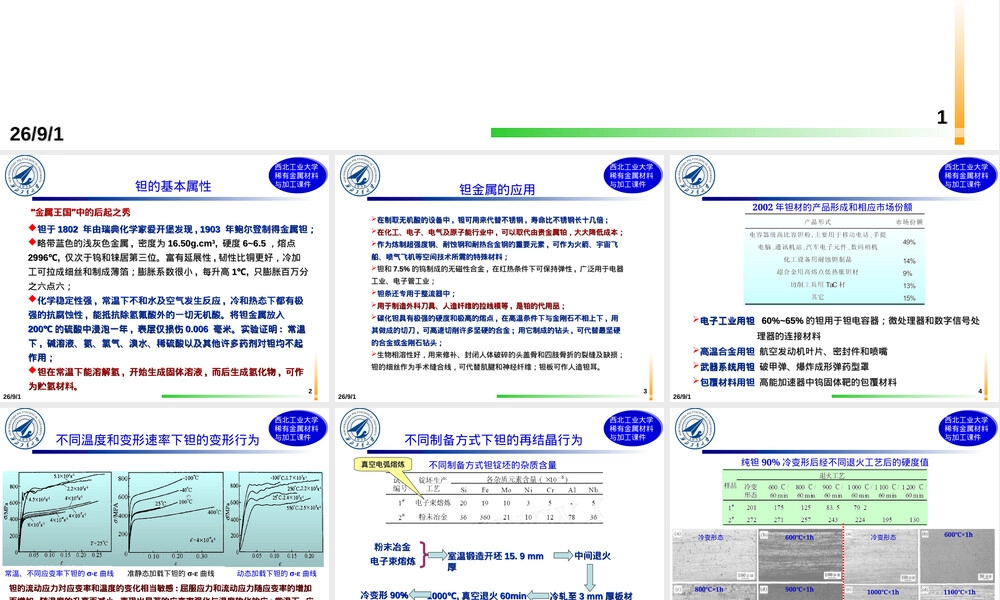Screen dimensions: 1000x600
Task: Click the micrograph labeled 1100℃×1h
Action: [959, 594]
